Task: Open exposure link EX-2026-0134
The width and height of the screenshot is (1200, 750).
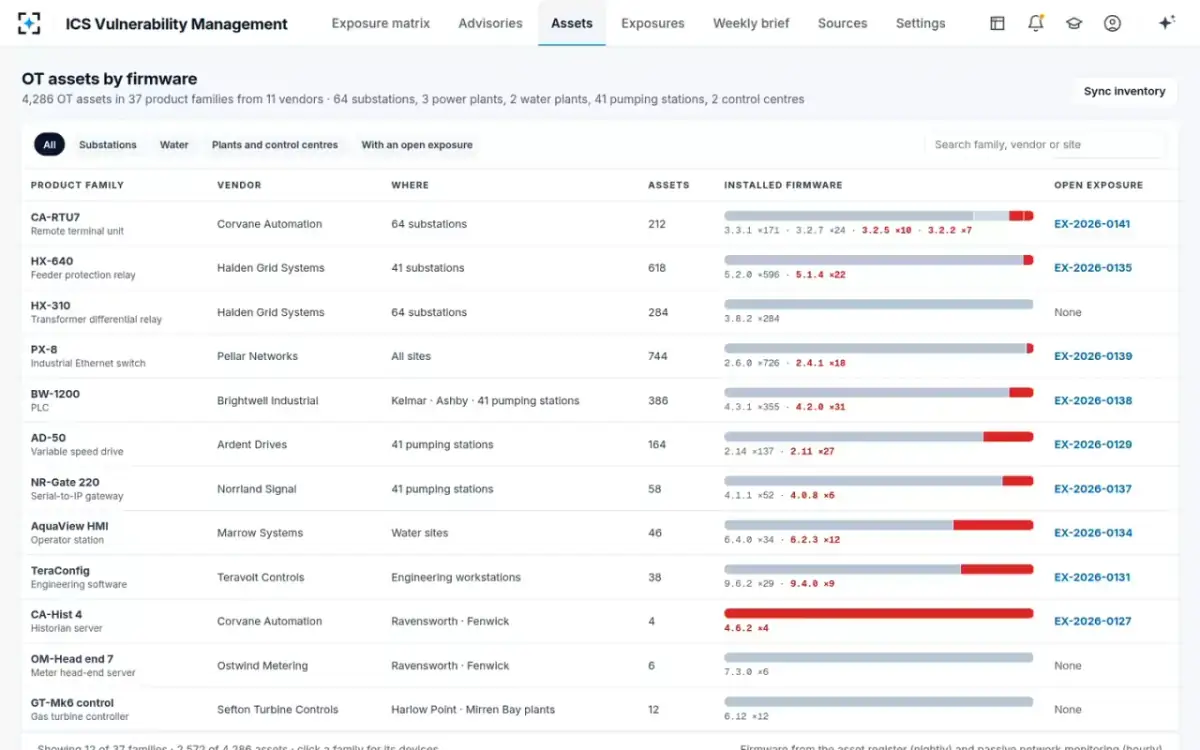Action: (x=1093, y=533)
